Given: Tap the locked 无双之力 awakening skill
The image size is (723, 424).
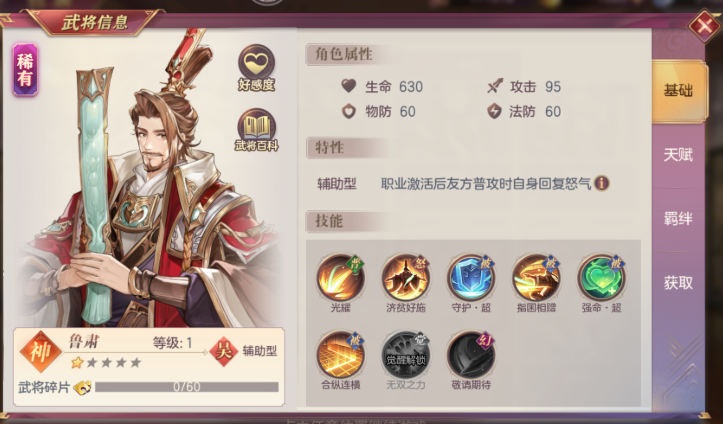Looking at the screenshot, I should 406,355.
